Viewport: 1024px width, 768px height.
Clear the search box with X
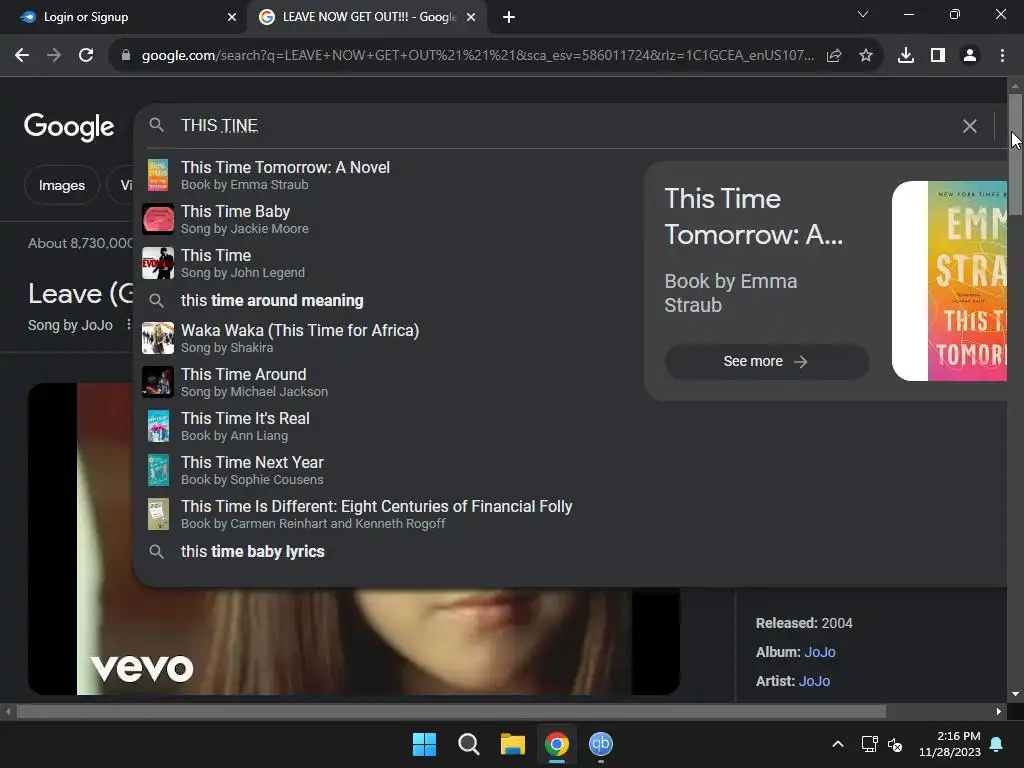coord(970,126)
